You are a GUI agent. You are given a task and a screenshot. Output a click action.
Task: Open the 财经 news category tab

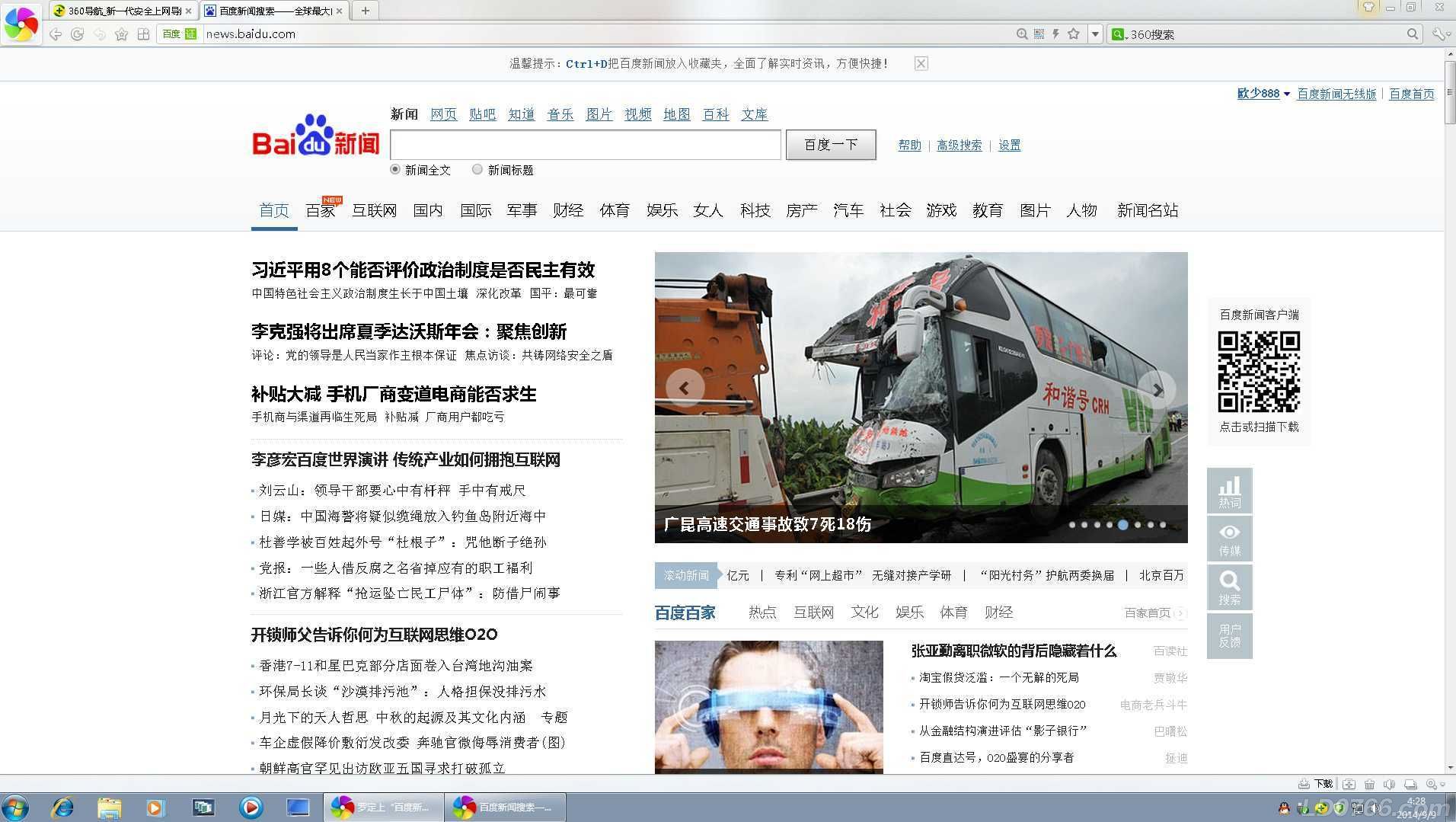568,210
